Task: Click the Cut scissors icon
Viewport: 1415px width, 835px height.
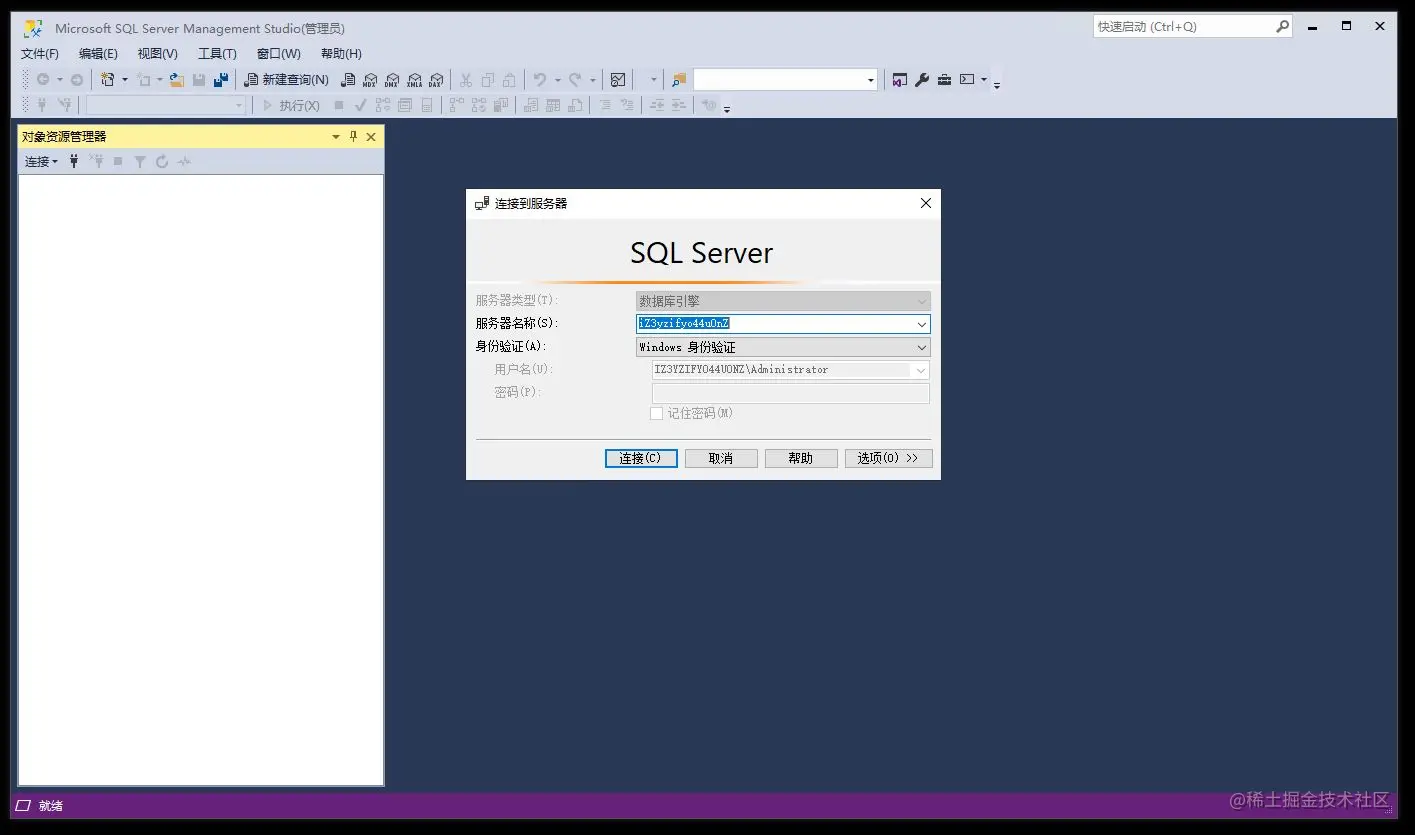Action: point(466,80)
